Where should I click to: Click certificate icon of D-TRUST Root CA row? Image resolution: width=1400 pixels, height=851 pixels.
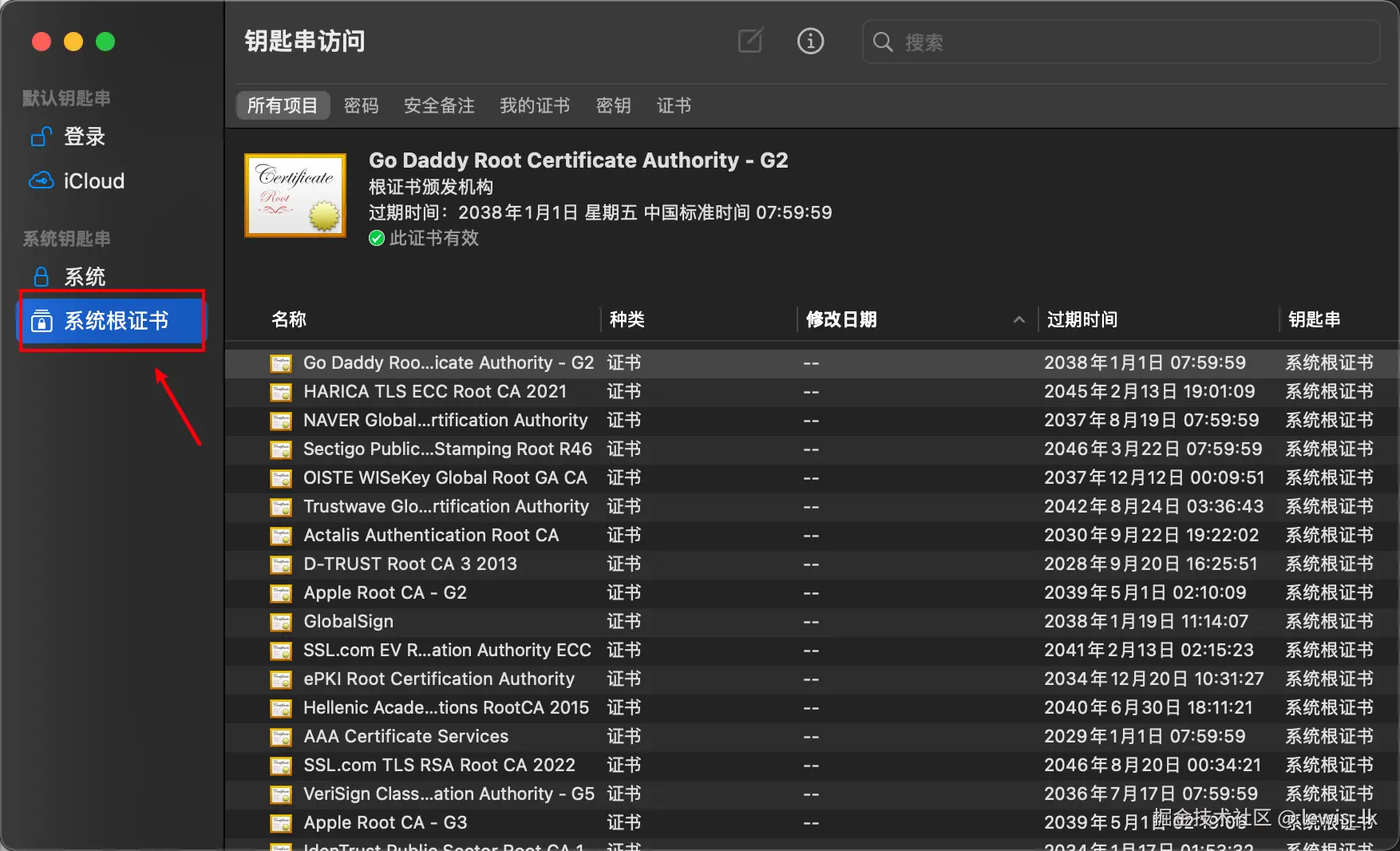(x=281, y=564)
